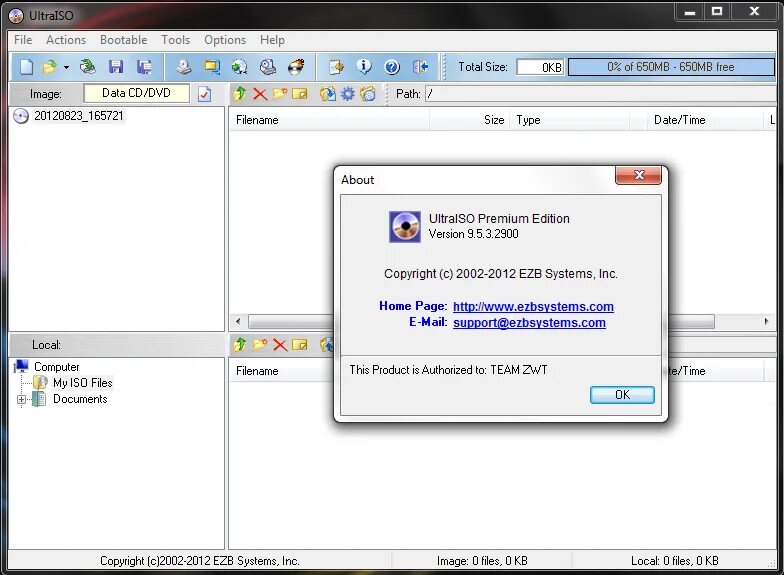Screen dimensions: 784x575
Task: Click the blue gear icon in image toolbar
Action: click(x=348, y=94)
